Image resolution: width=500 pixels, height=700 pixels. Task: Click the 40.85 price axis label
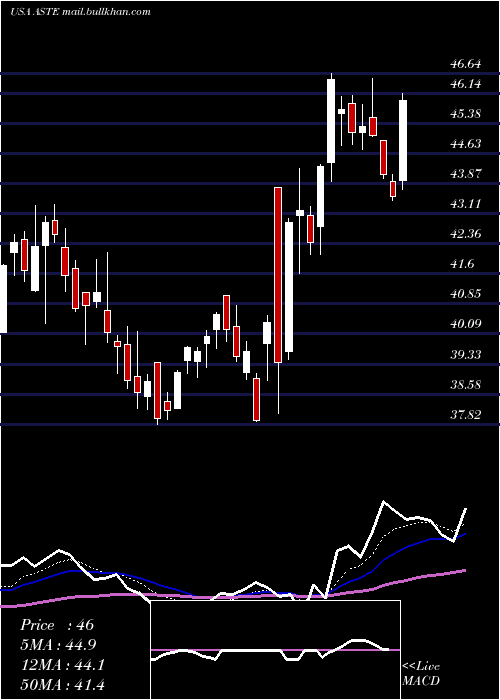point(466,294)
